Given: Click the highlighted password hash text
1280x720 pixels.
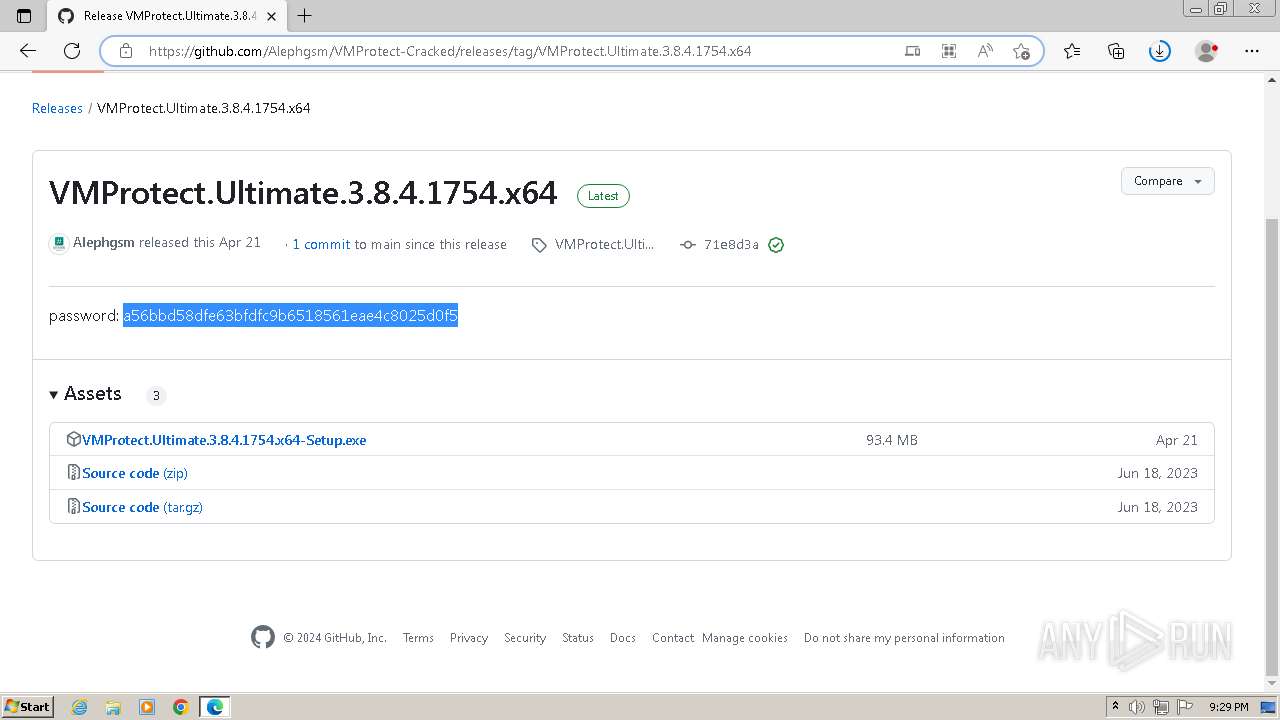Looking at the screenshot, I should point(290,316).
